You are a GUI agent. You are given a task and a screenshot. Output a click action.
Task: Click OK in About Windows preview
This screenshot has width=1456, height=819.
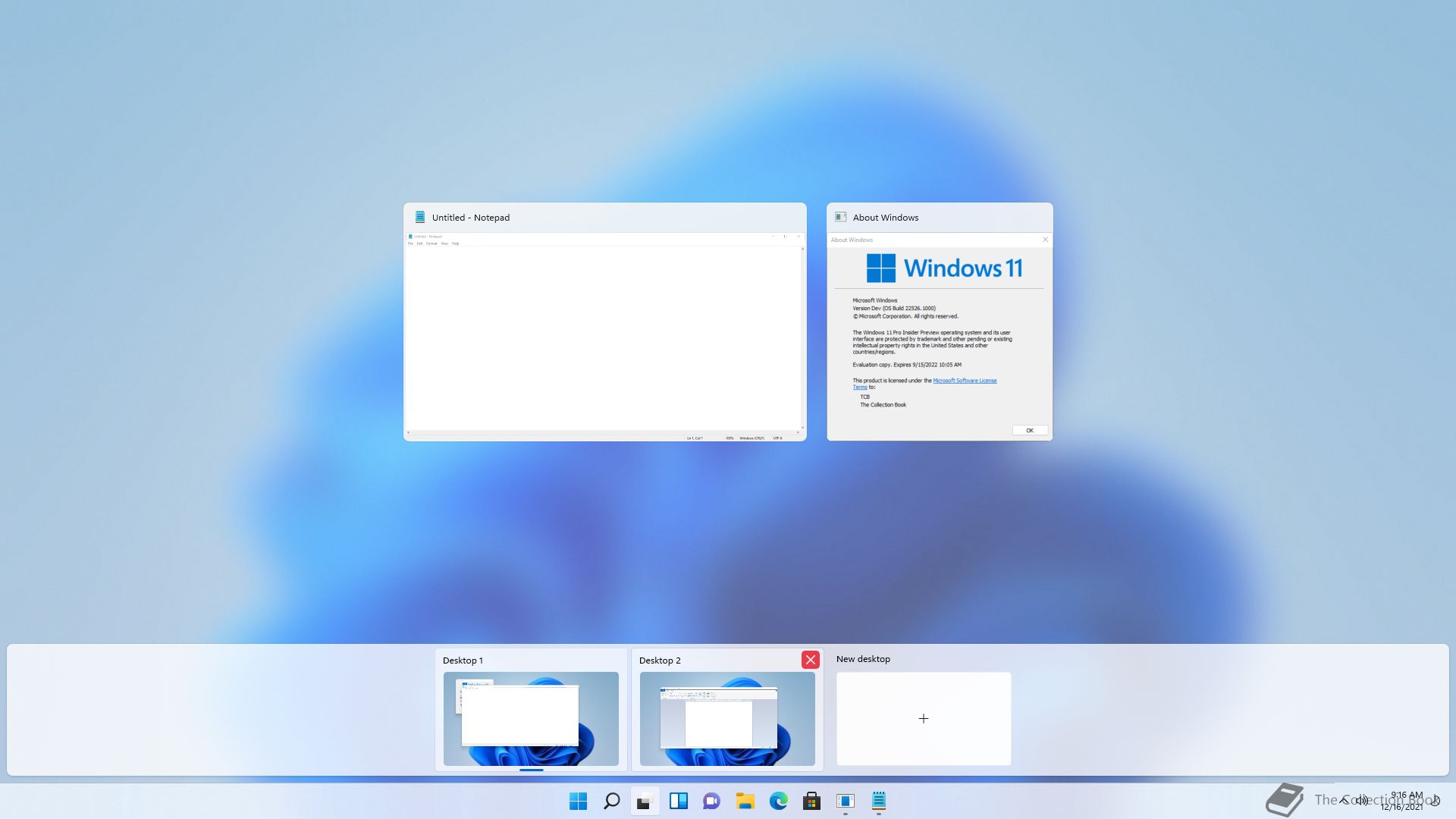1030,430
